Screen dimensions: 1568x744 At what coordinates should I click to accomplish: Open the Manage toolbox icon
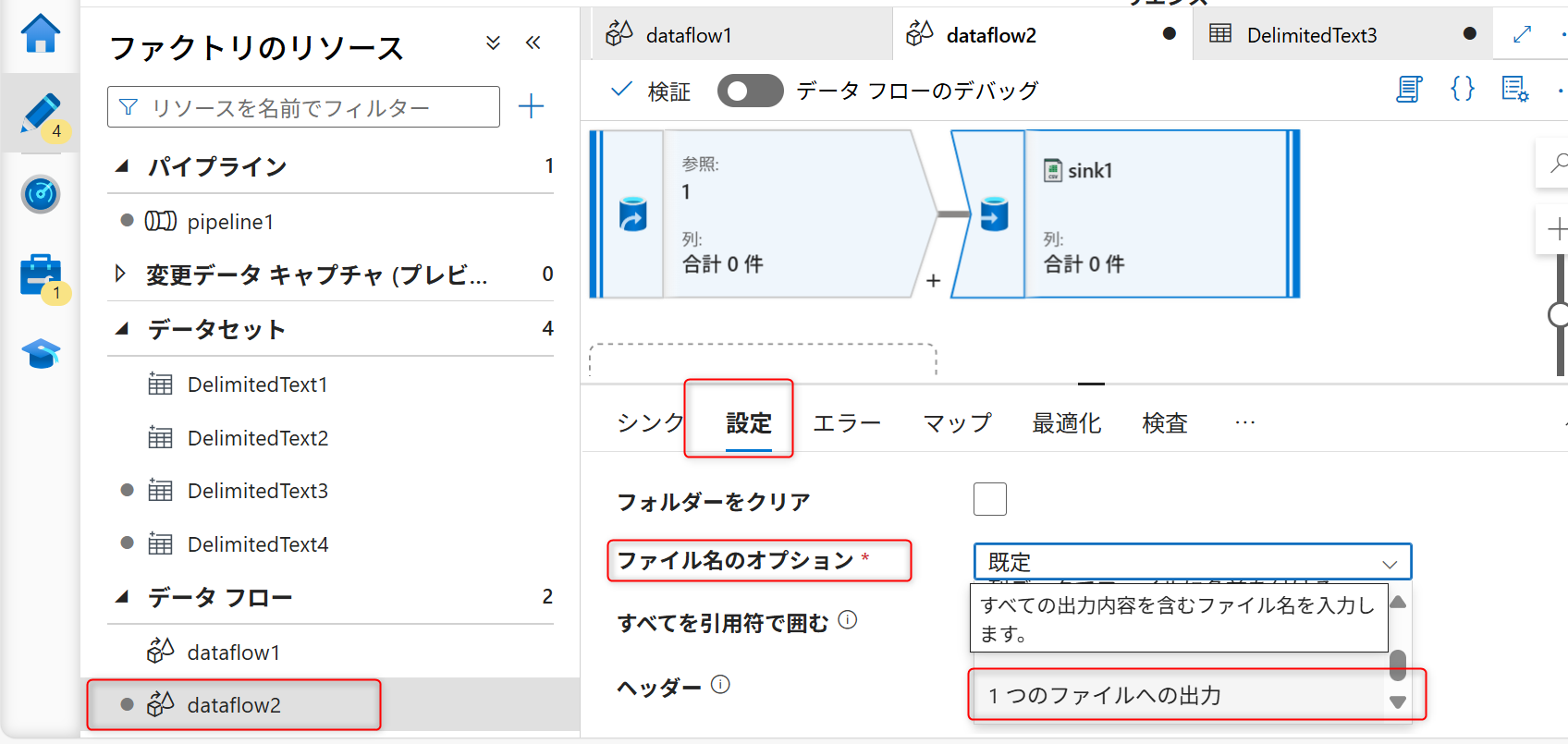[41, 274]
